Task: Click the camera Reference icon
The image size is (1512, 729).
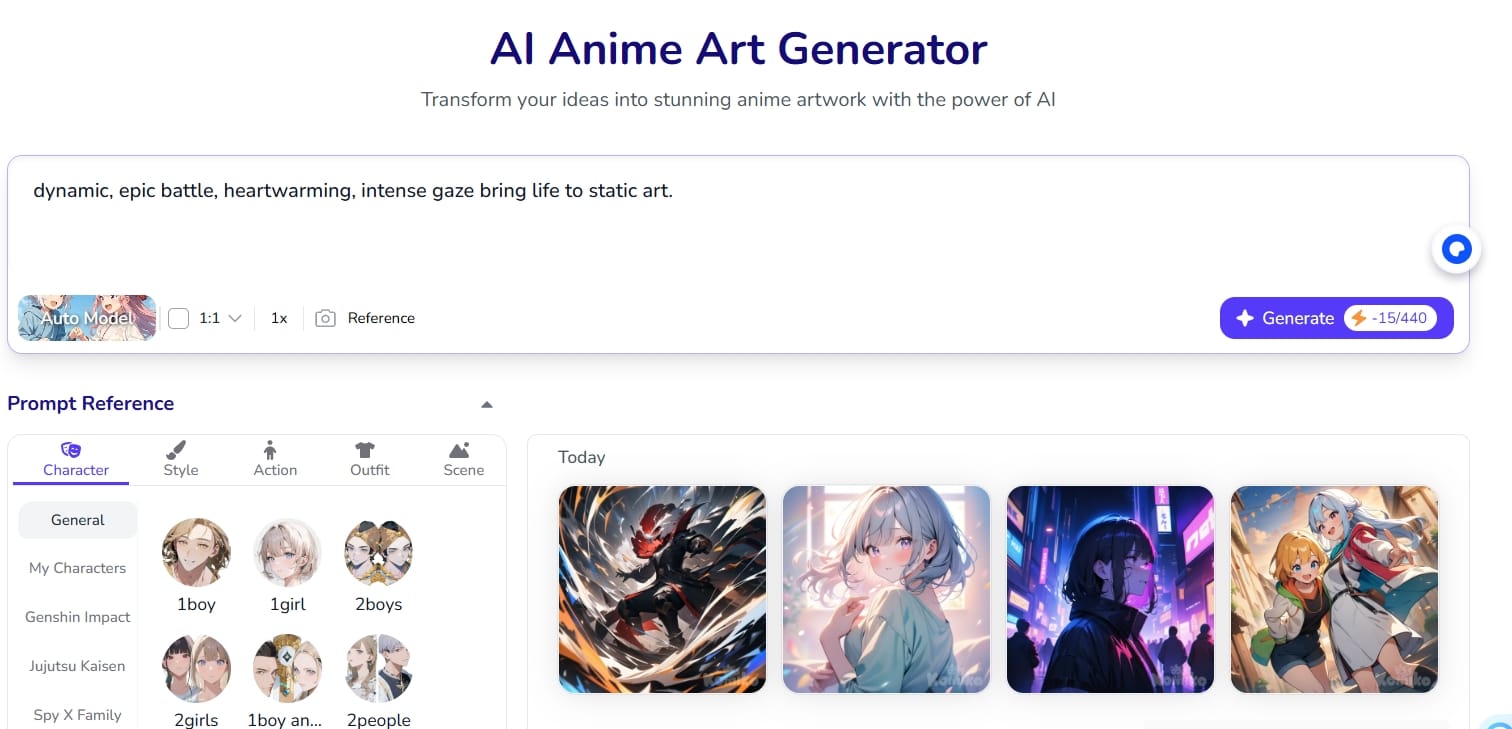Action: pos(325,318)
